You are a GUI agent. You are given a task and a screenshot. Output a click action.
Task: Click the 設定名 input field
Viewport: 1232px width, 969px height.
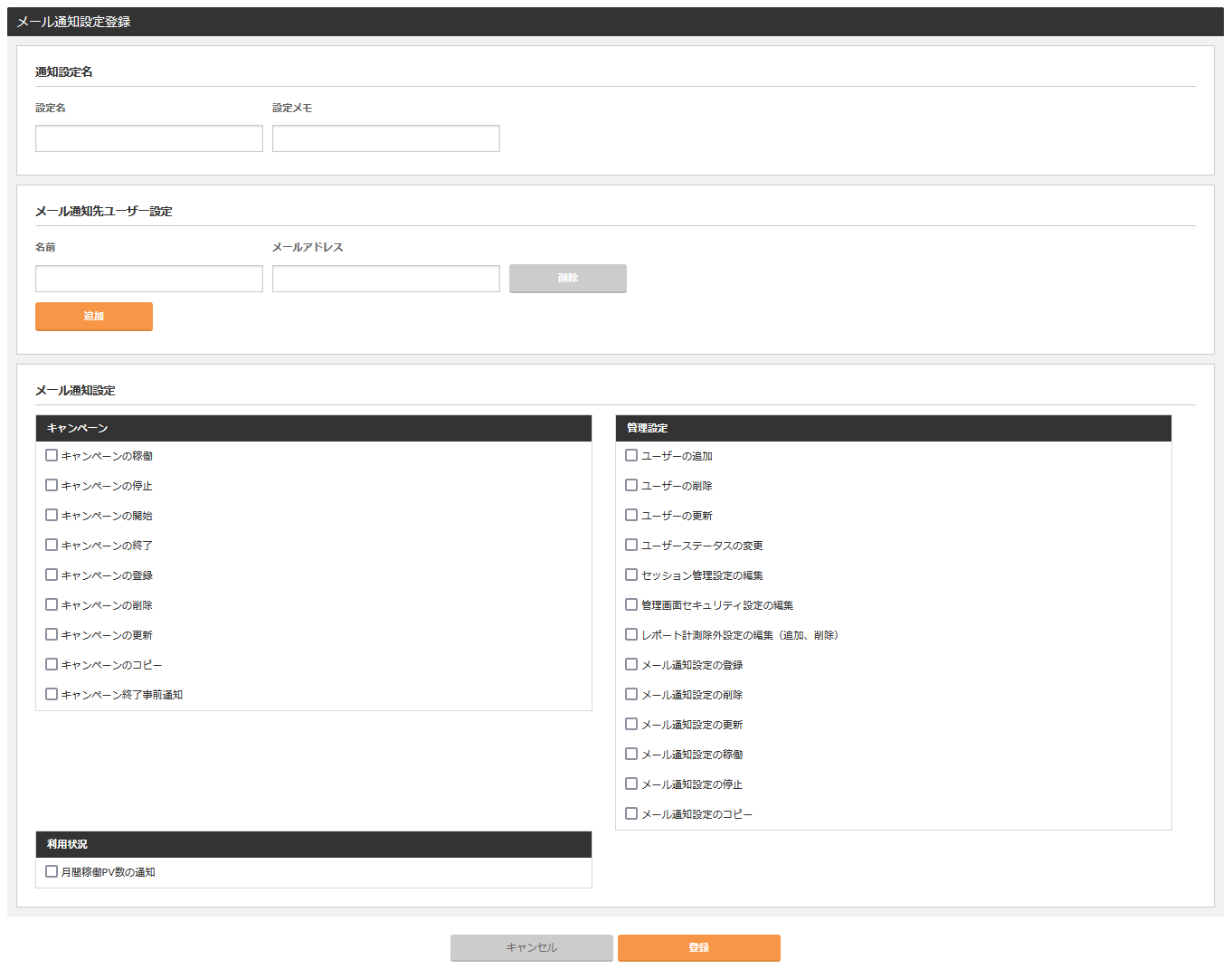(149, 138)
